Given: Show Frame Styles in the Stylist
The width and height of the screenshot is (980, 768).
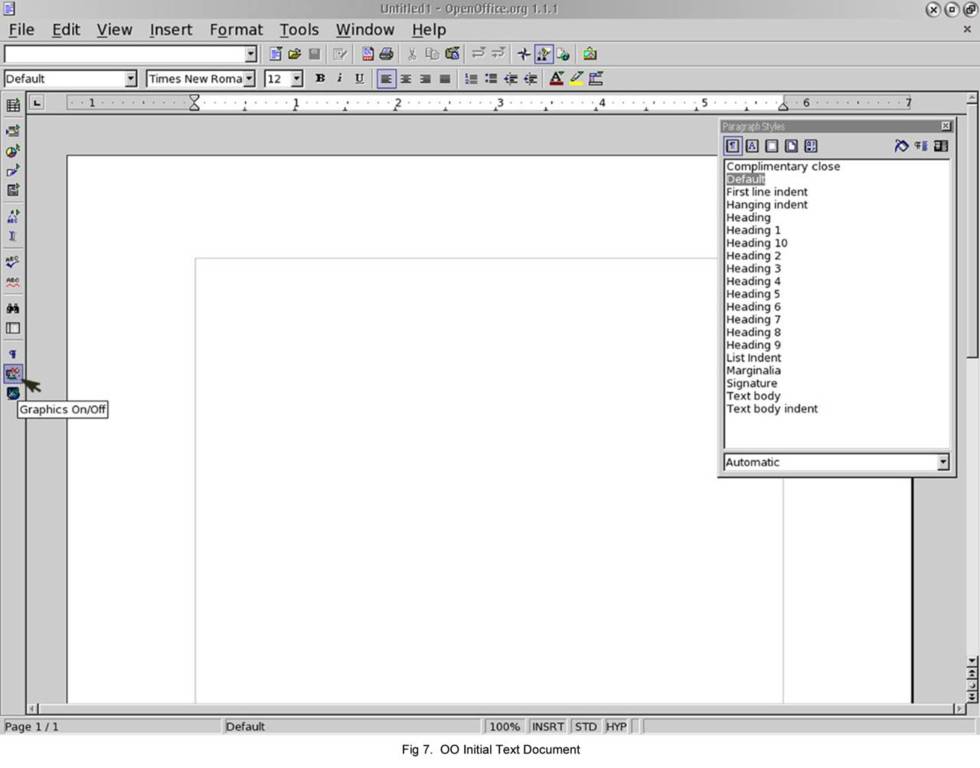Looking at the screenshot, I should tap(772, 146).
